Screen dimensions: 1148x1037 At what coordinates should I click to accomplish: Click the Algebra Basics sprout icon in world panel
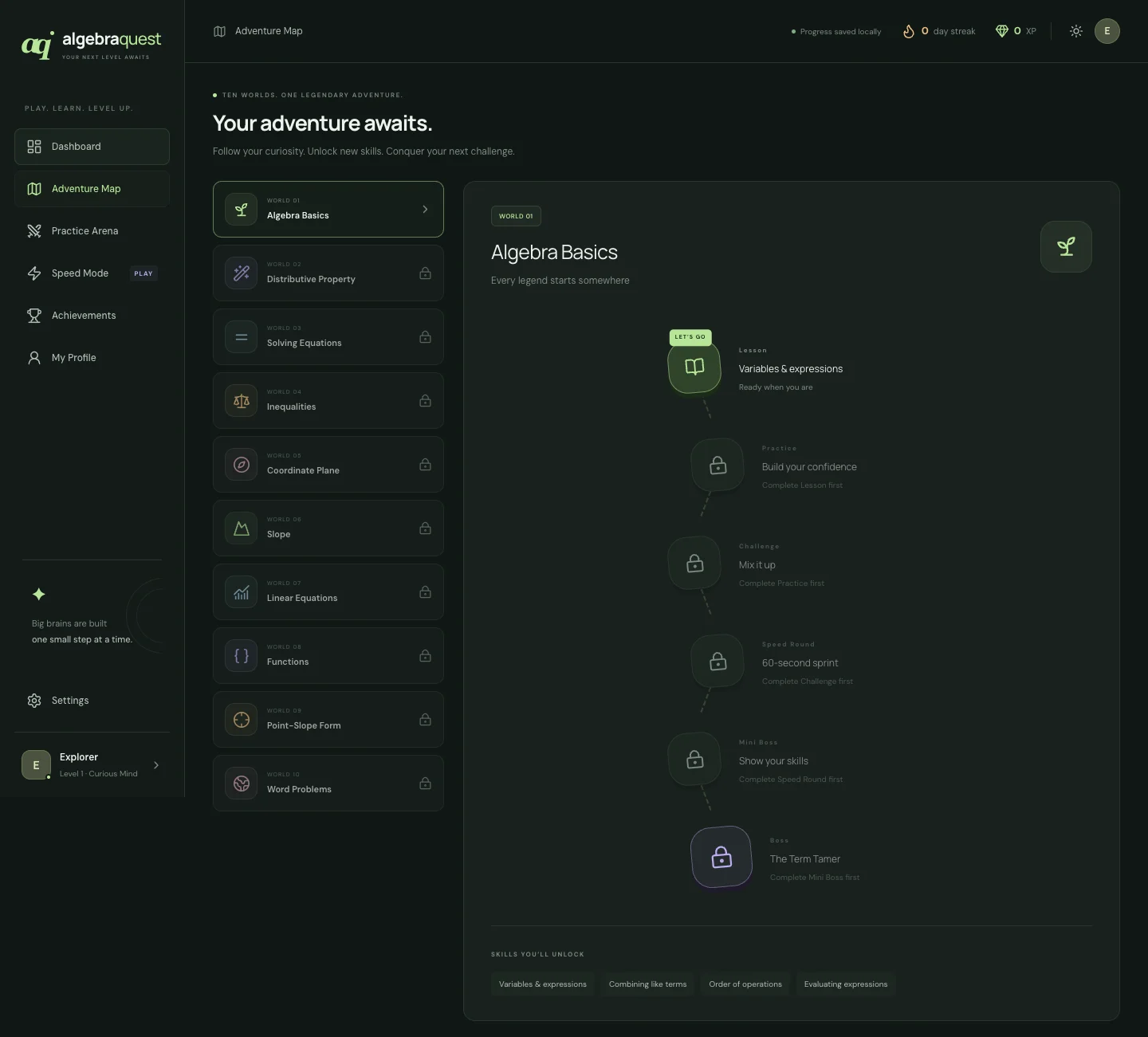click(x=1066, y=246)
